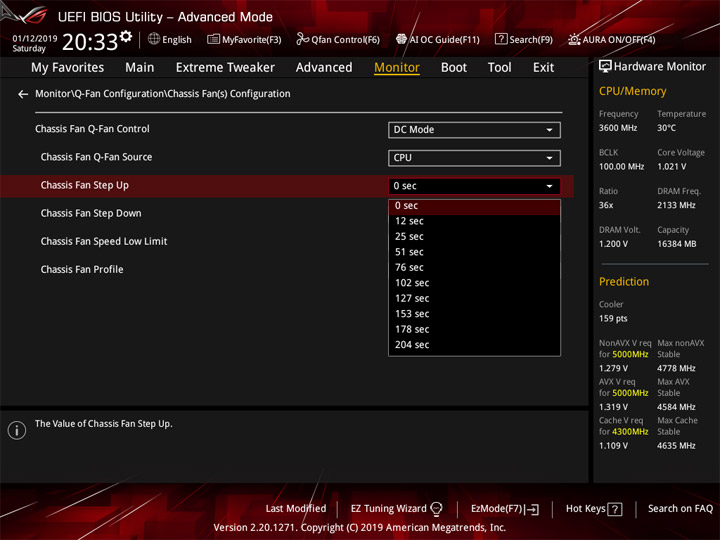Open the Extreme Tweaker tab
This screenshot has width=720, height=540.
[x=225, y=68]
